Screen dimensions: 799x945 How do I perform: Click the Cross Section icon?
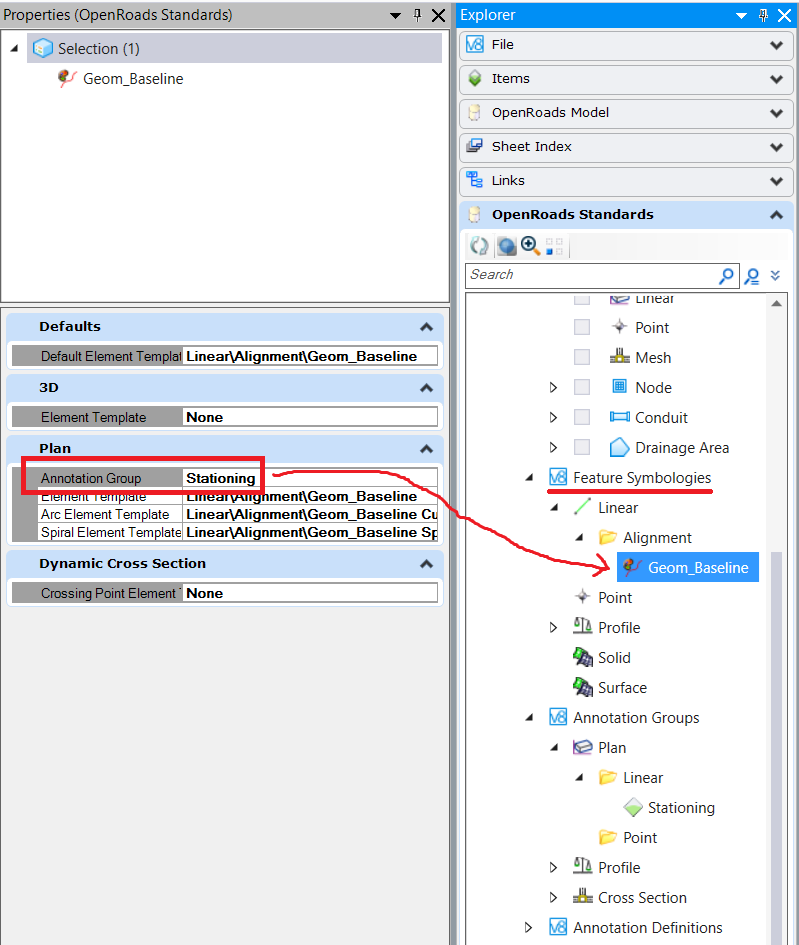point(583,897)
